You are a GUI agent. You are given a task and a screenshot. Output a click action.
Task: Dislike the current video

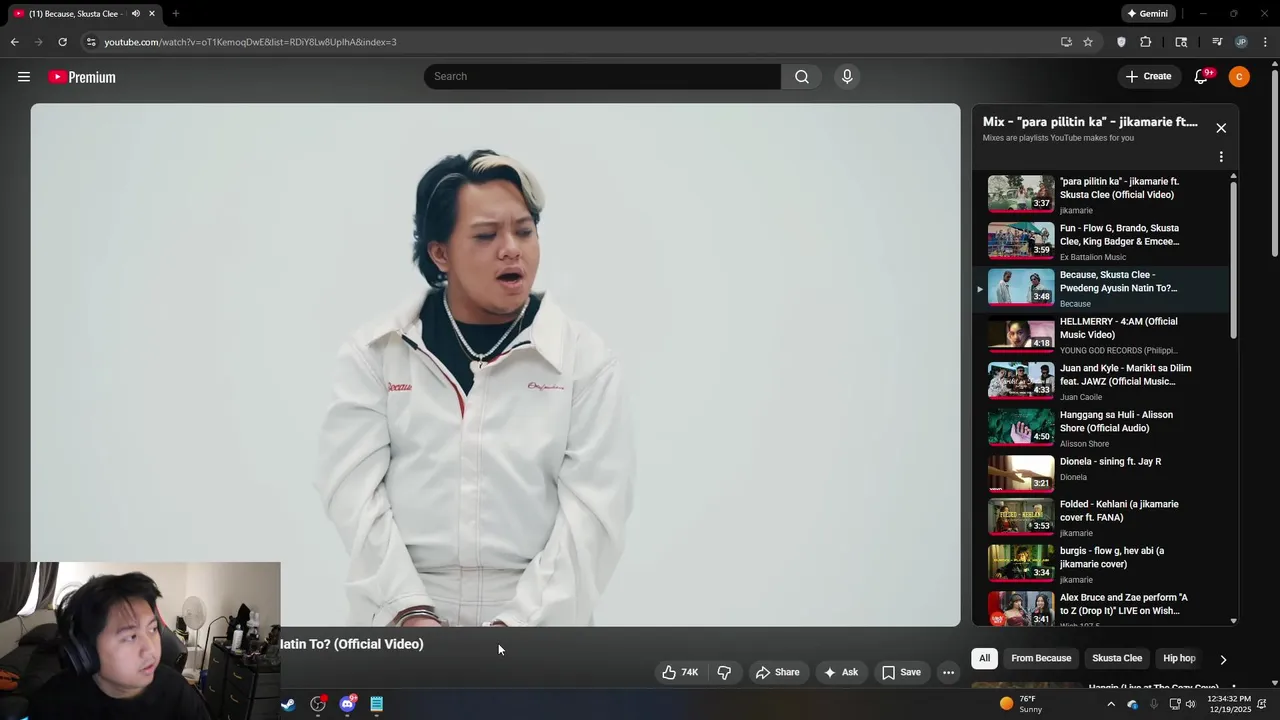[725, 672]
